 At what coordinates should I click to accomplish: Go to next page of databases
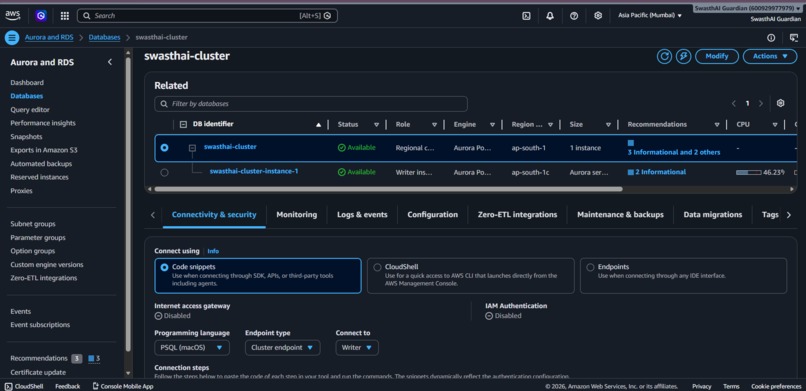pyautogui.click(x=761, y=103)
